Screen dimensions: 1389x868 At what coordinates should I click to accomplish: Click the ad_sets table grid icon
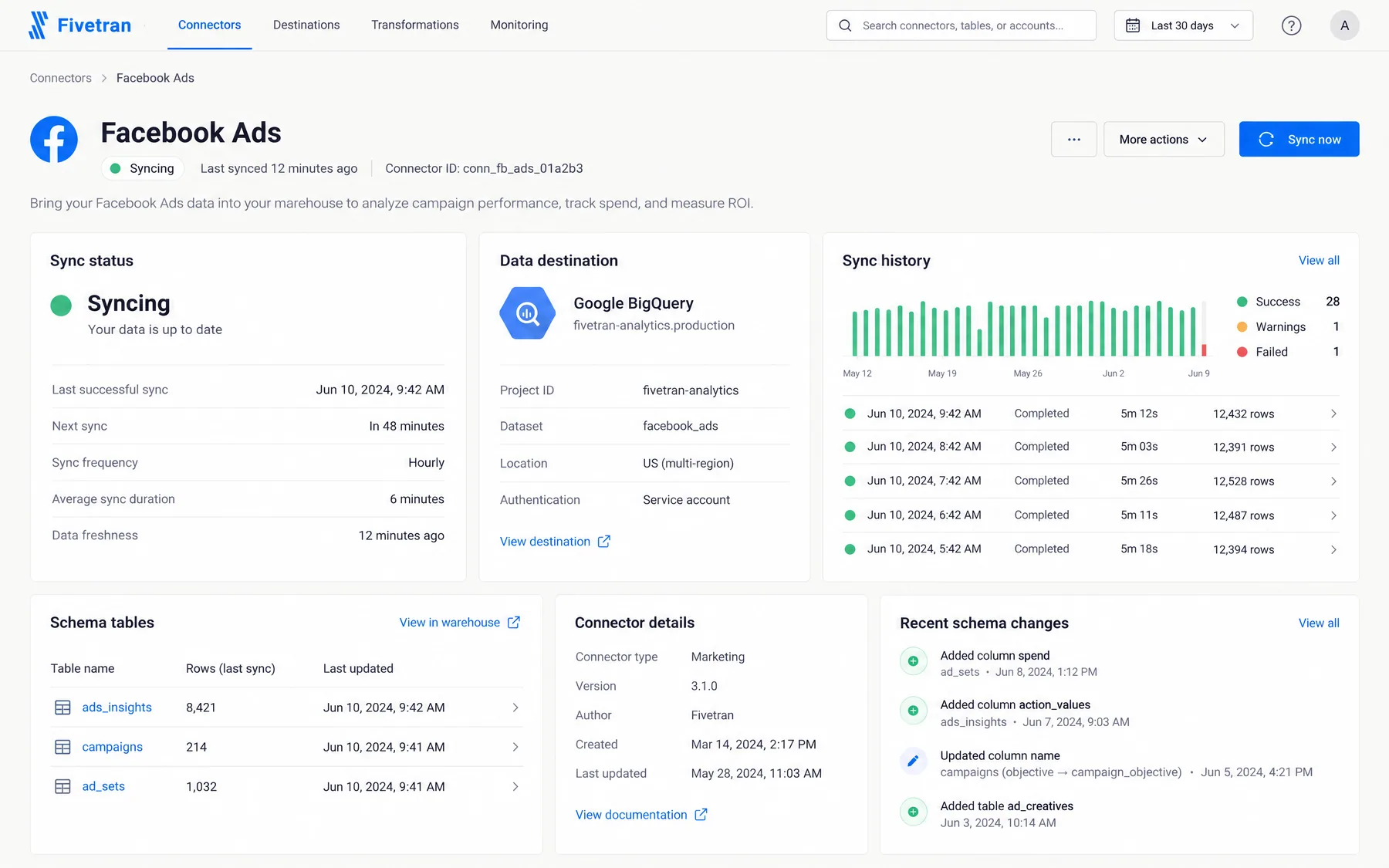coord(63,786)
